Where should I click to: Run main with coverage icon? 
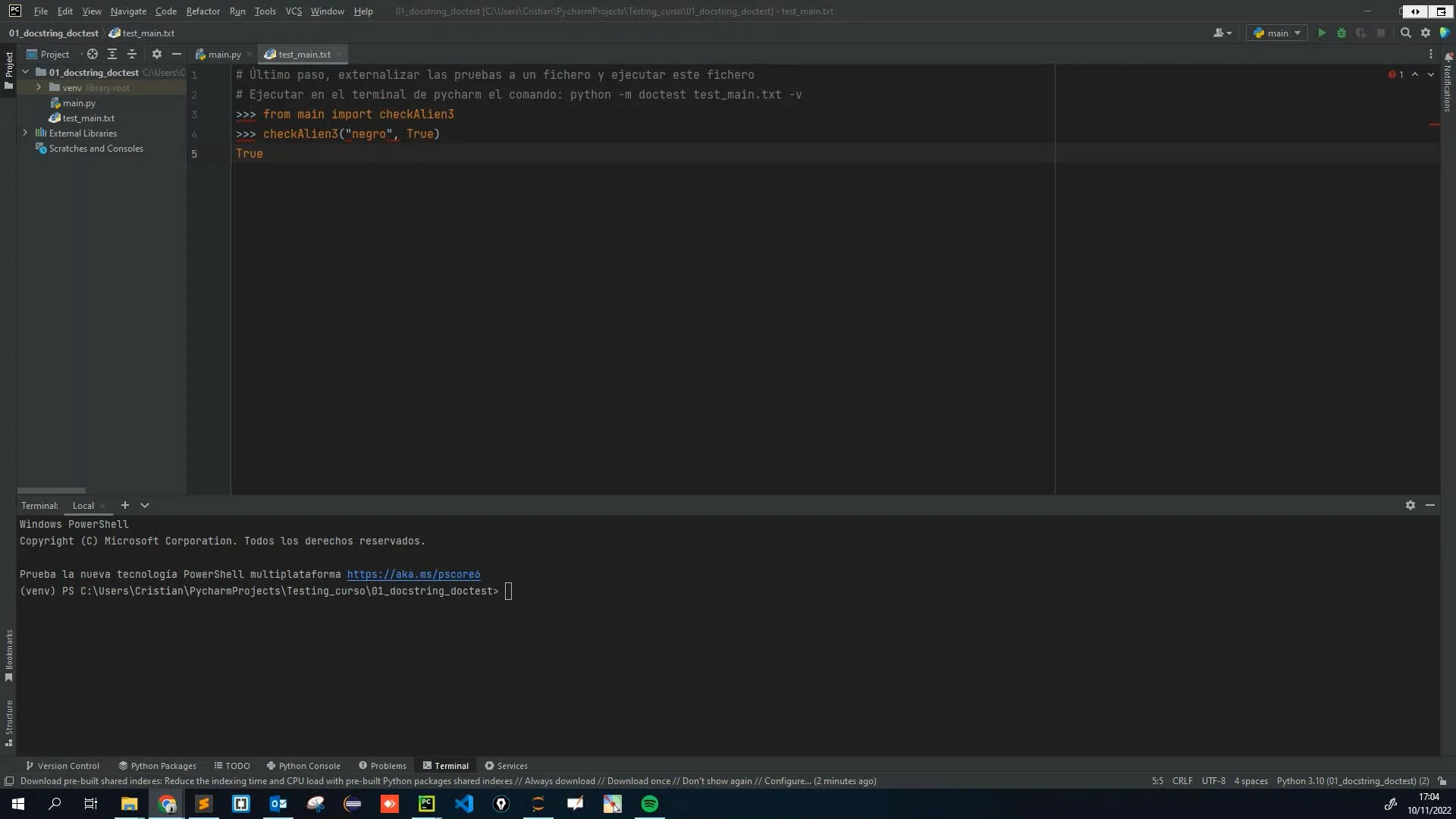tap(1361, 33)
